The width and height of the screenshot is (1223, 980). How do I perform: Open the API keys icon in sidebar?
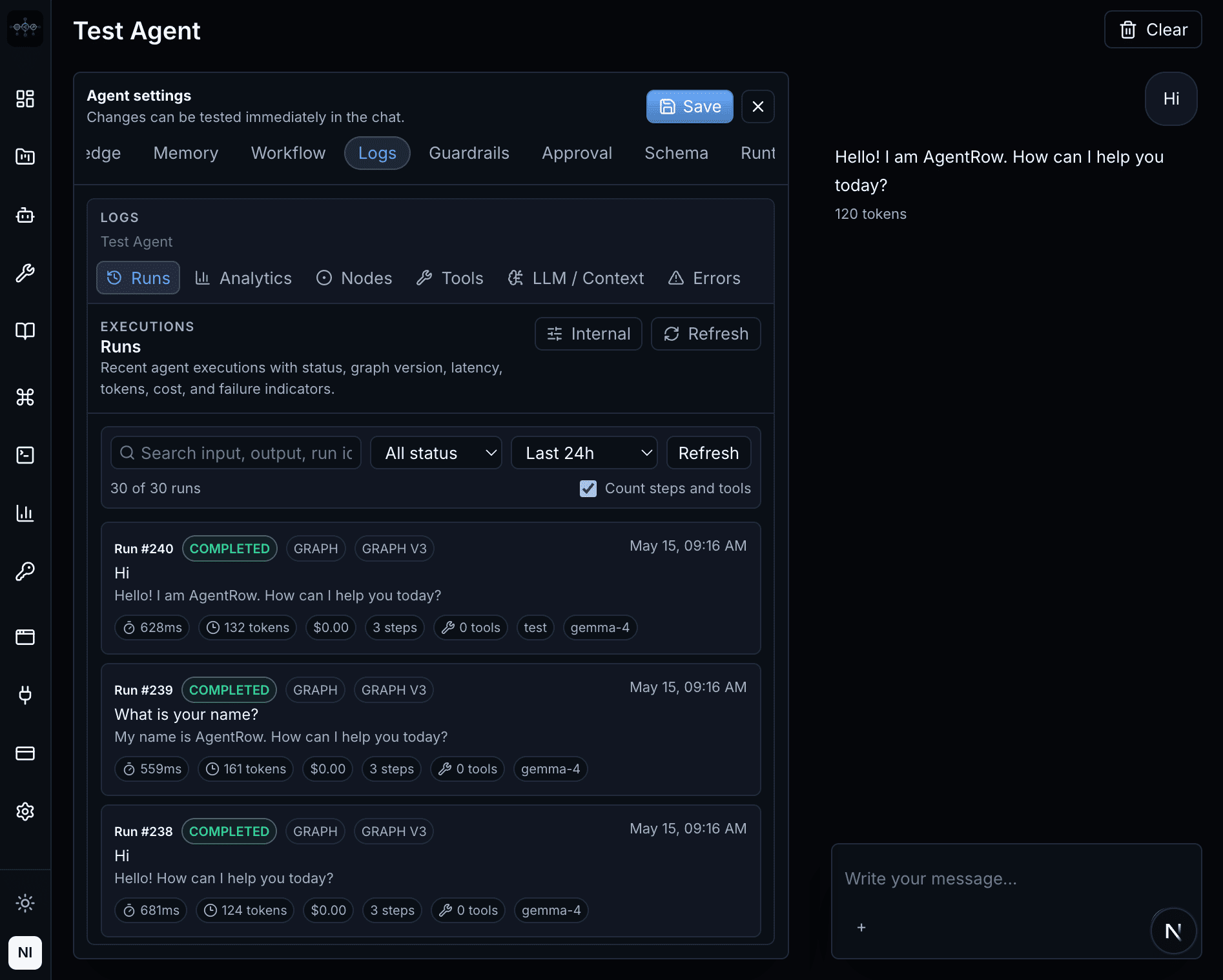(25, 571)
